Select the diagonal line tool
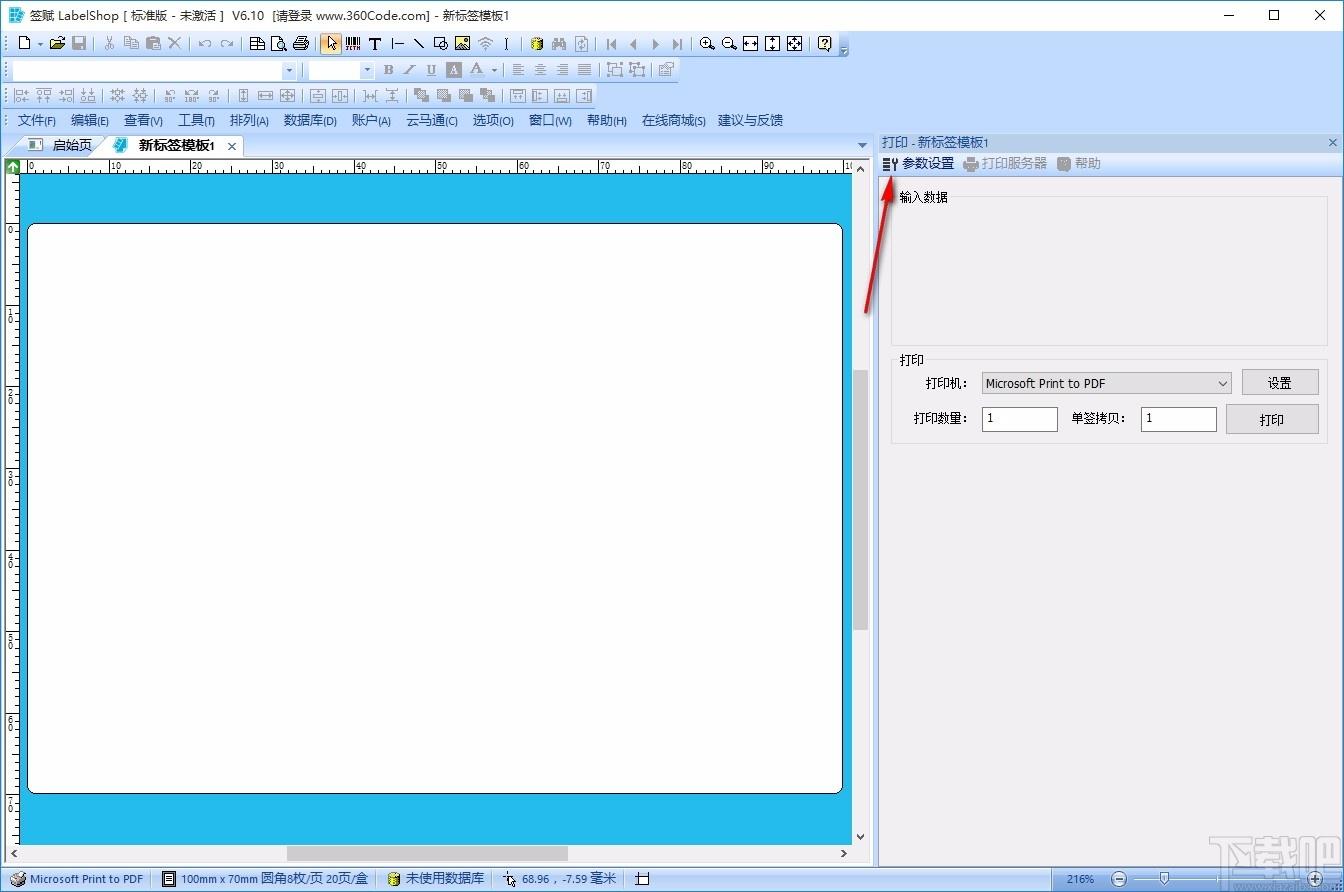The height and width of the screenshot is (892, 1344). (418, 43)
